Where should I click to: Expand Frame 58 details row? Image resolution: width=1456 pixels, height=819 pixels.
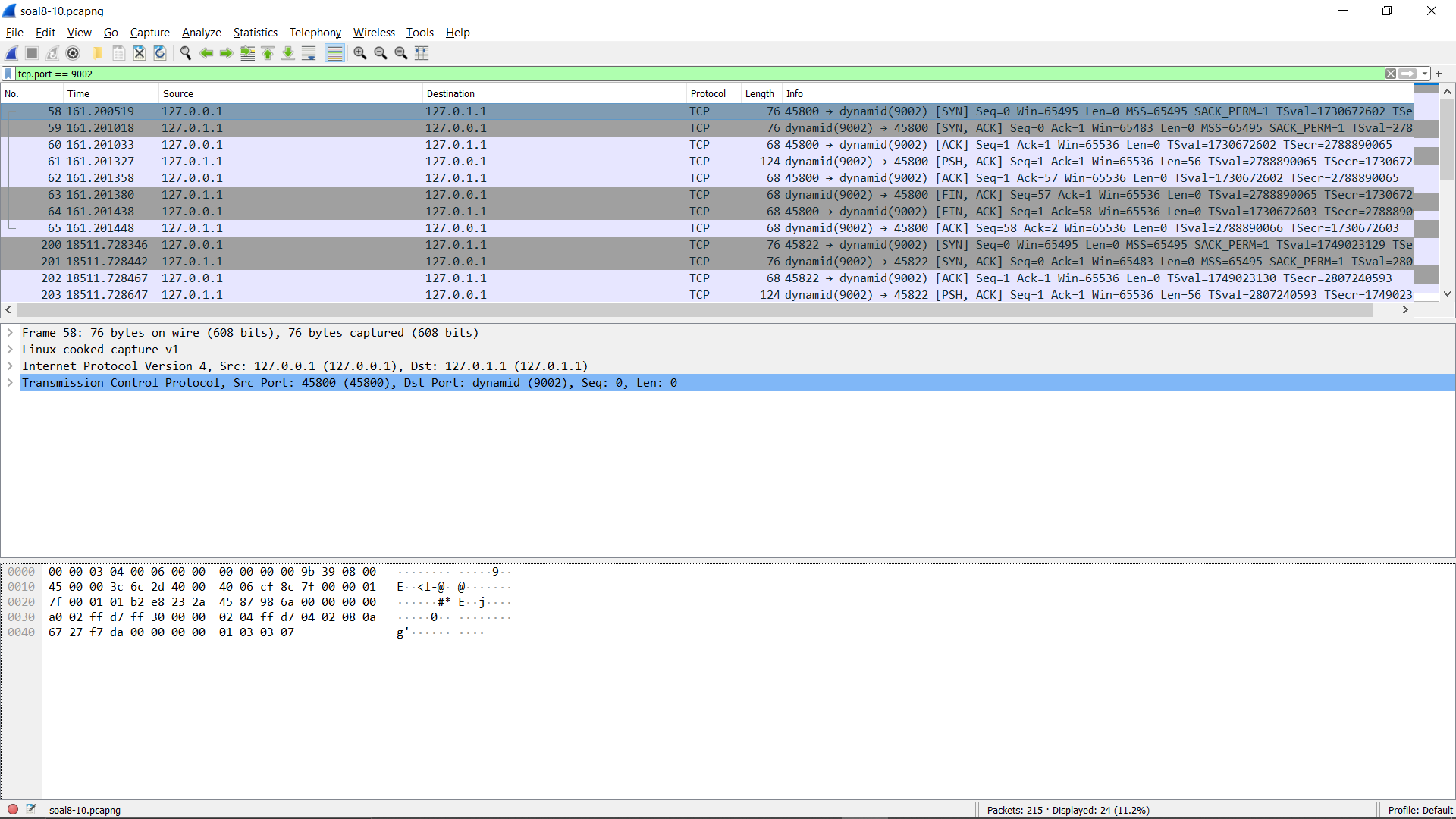(10, 333)
